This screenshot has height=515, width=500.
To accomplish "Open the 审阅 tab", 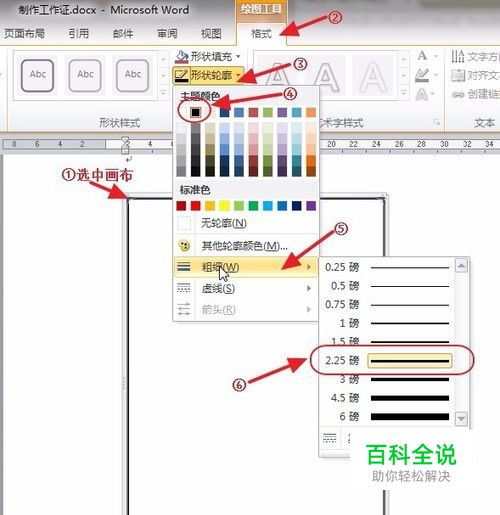I will tap(167, 33).
